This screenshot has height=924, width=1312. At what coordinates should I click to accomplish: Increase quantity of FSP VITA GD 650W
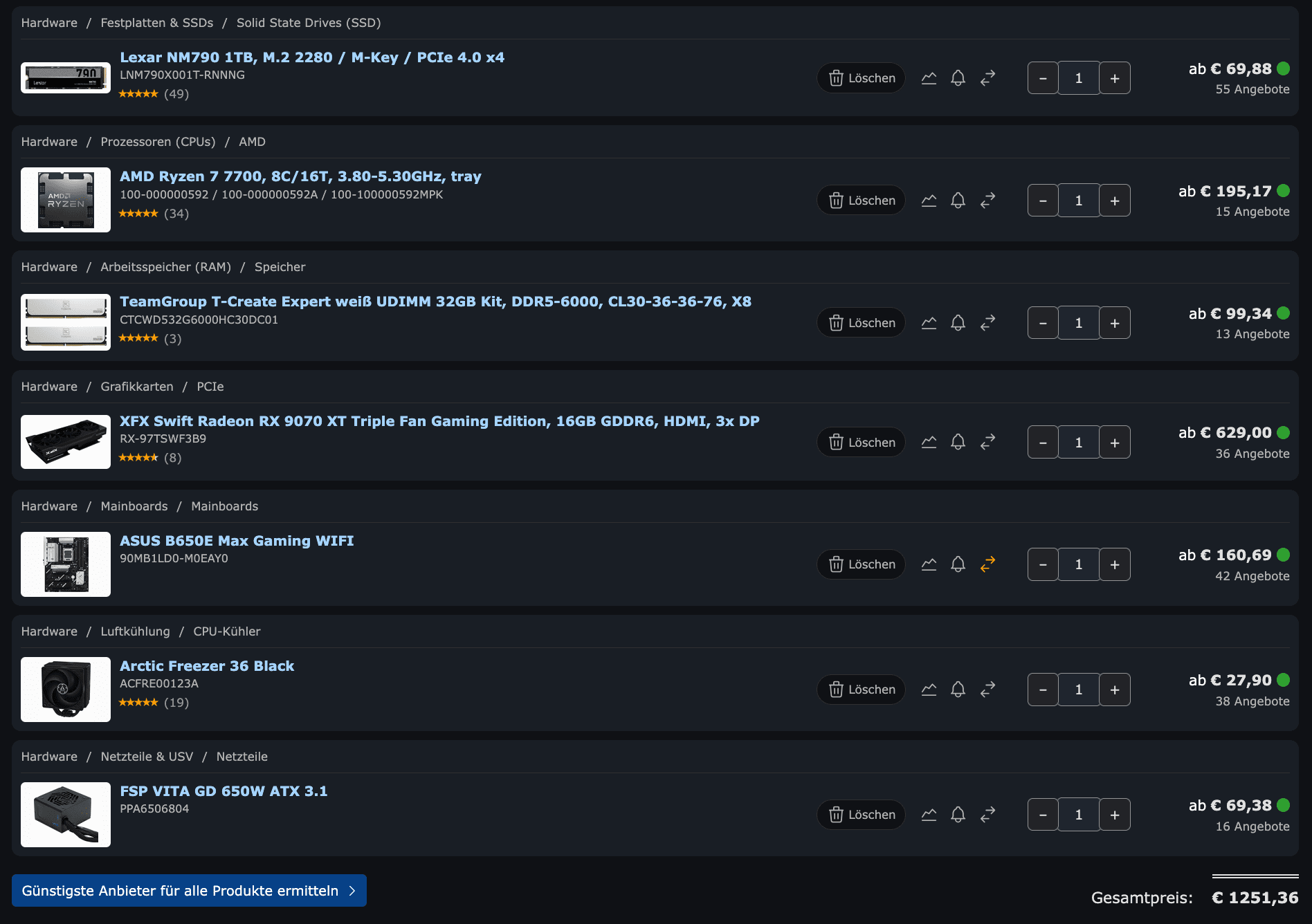coord(1115,815)
